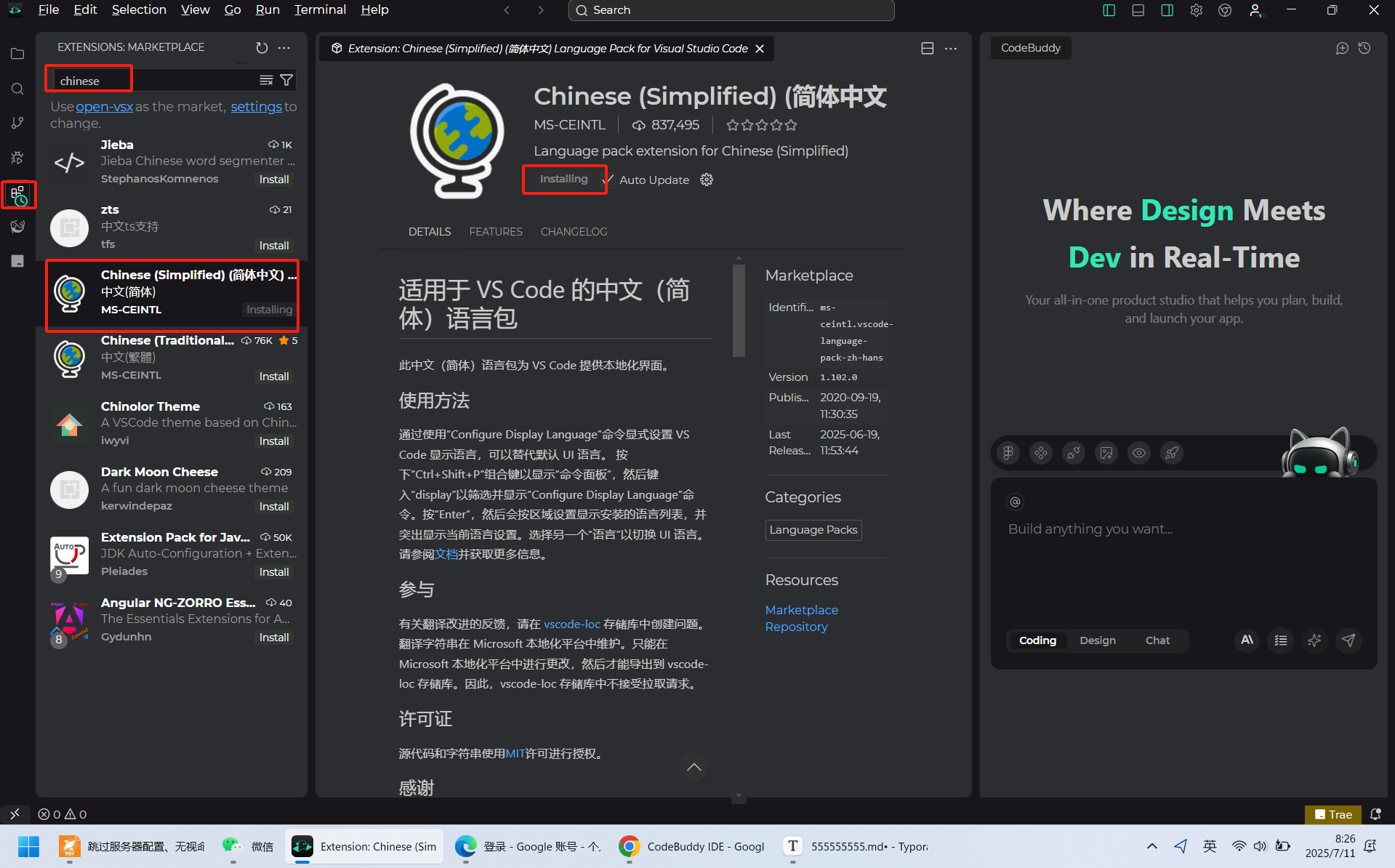Open Extensions views and more actions
The height and width of the screenshot is (868, 1395).
pos(284,47)
